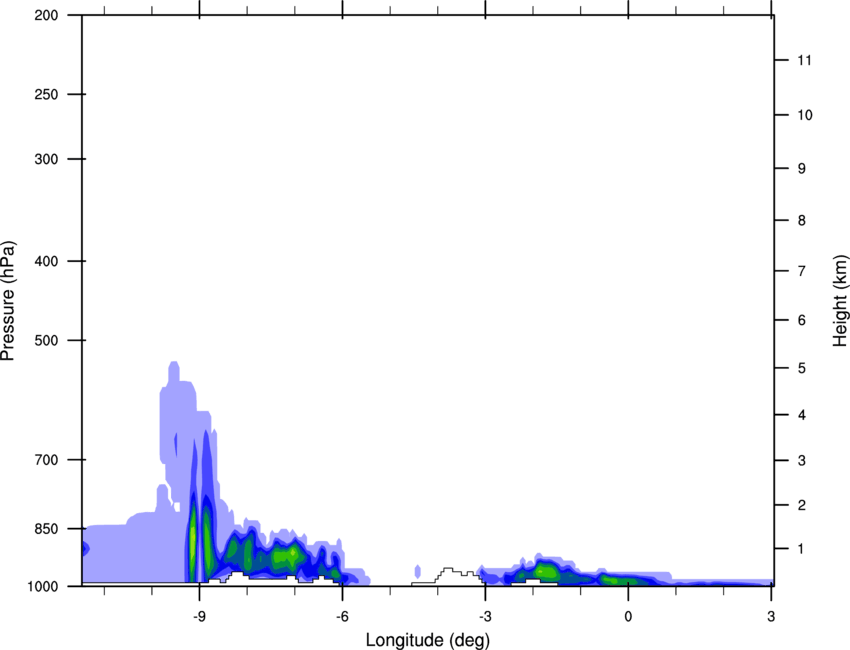Viewport: 850px width, 650px height.
Task: Pick the 10 km height label
Action: tap(805, 115)
